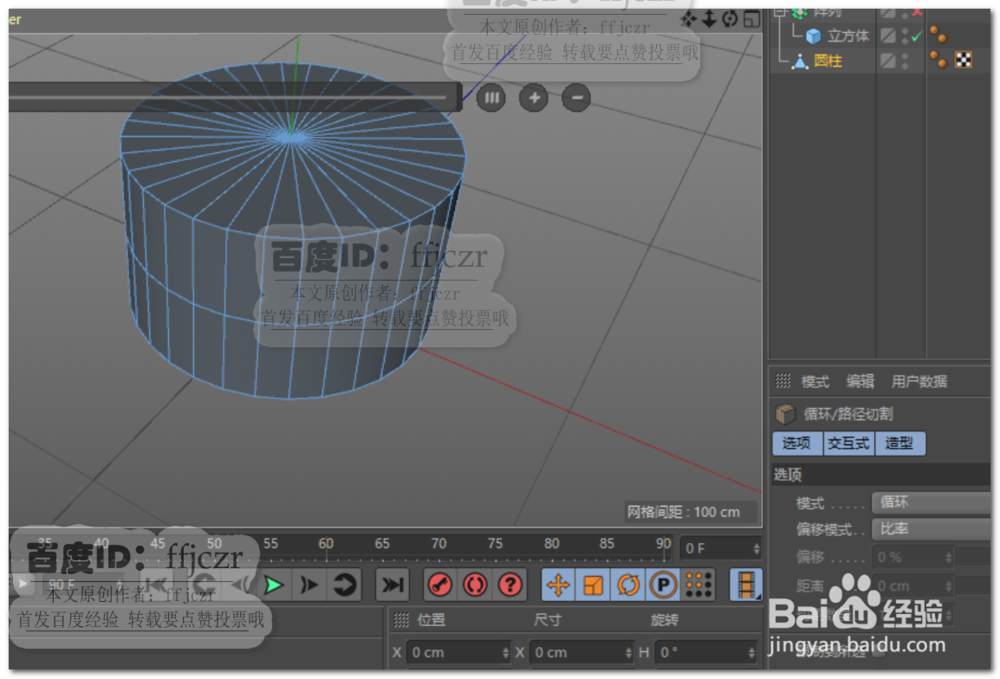Click the viewport rotate camera icon
Image resolution: width=1000 pixels, height=679 pixels.
pos(730,19)
